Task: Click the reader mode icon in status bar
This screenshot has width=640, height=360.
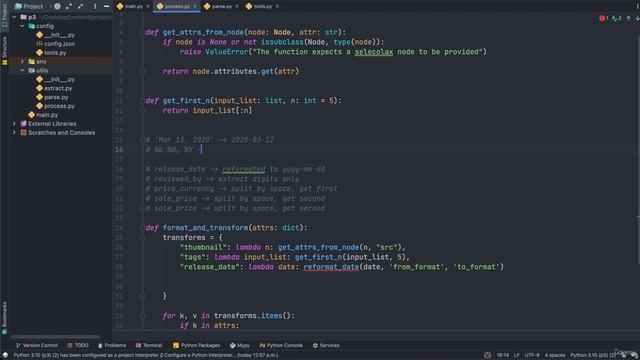Action: click(487, 355)
